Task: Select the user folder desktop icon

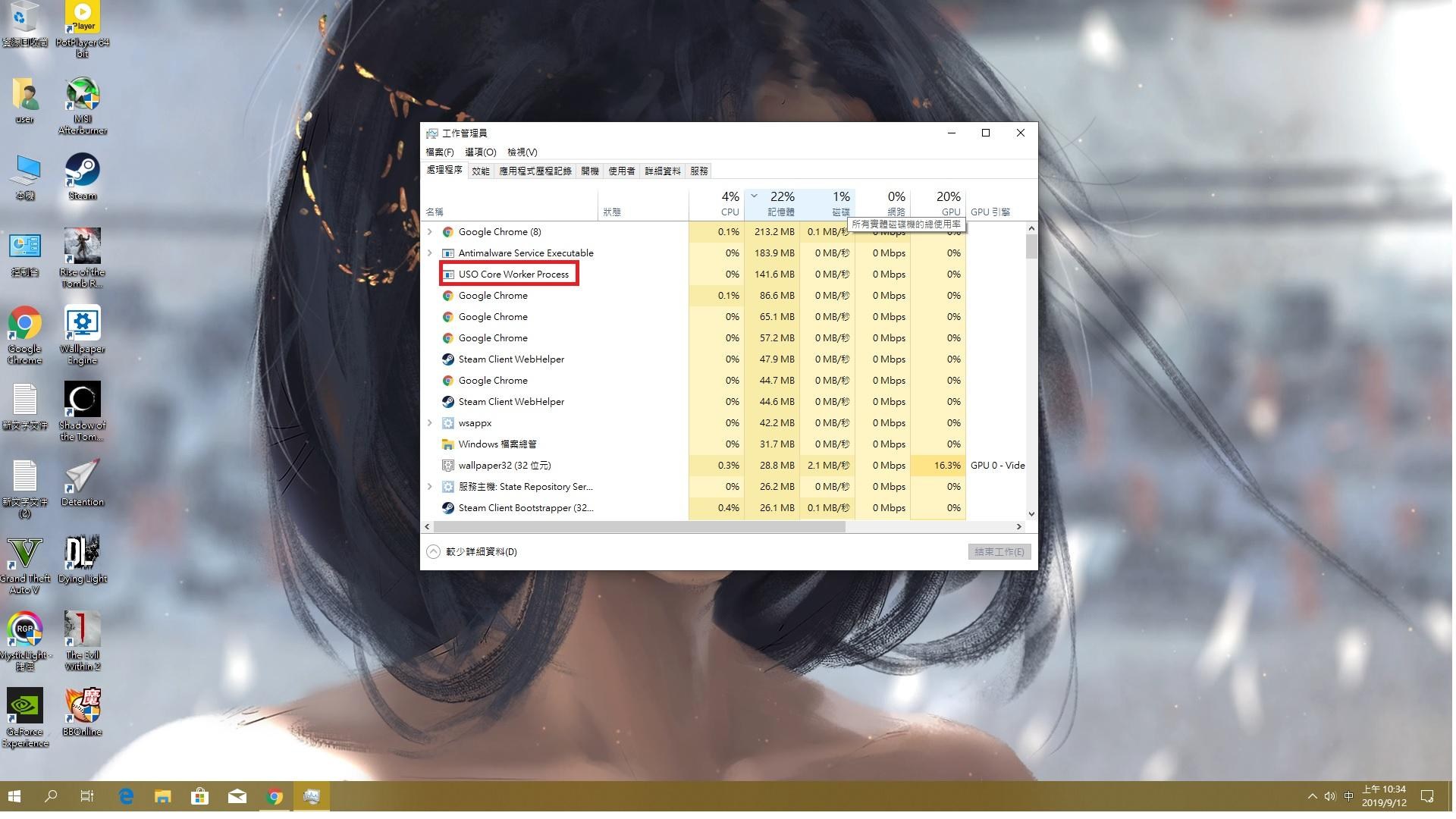Action: pyautogui.click(x=24, y=99)
